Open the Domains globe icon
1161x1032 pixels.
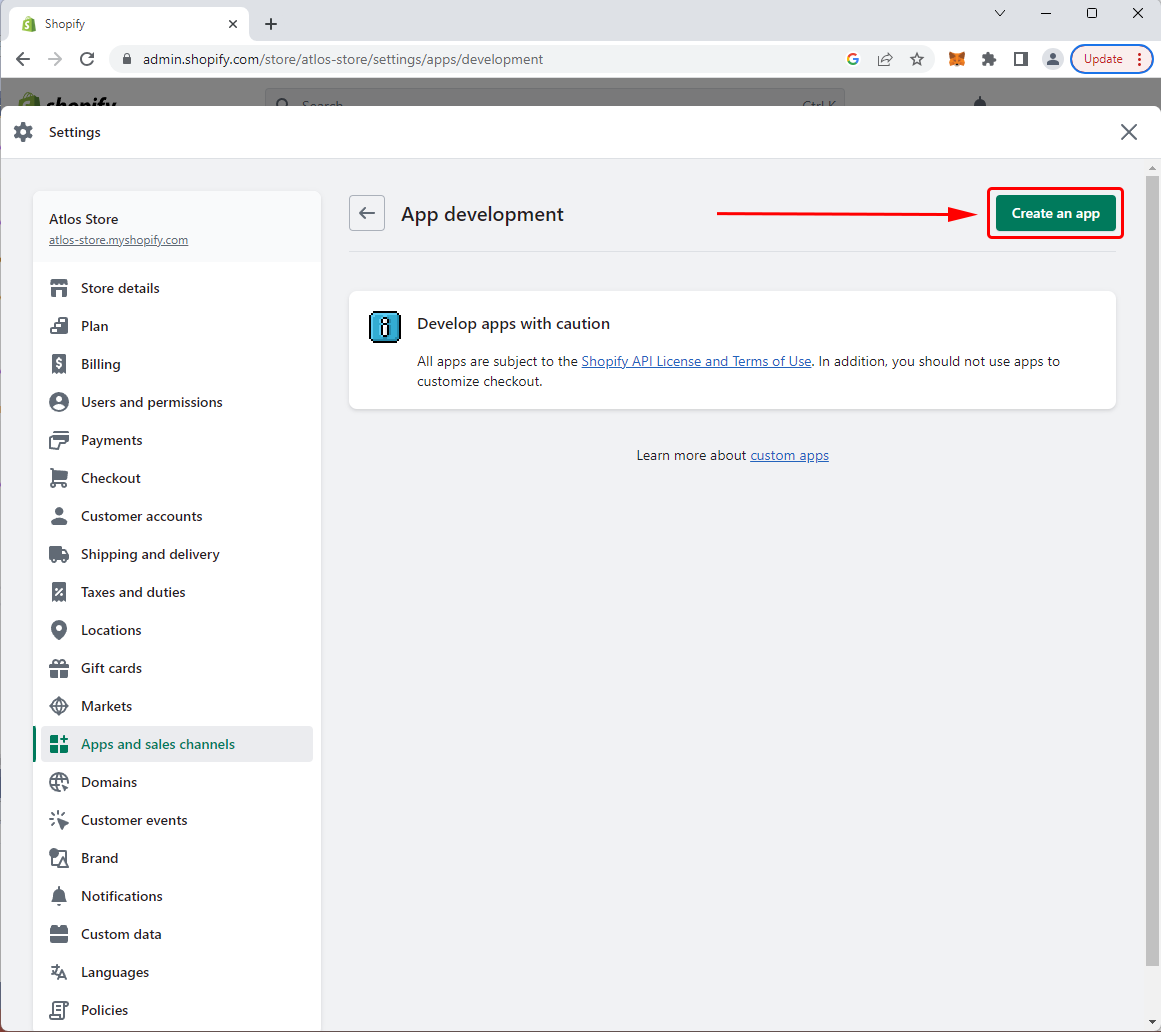pos(58,782)
